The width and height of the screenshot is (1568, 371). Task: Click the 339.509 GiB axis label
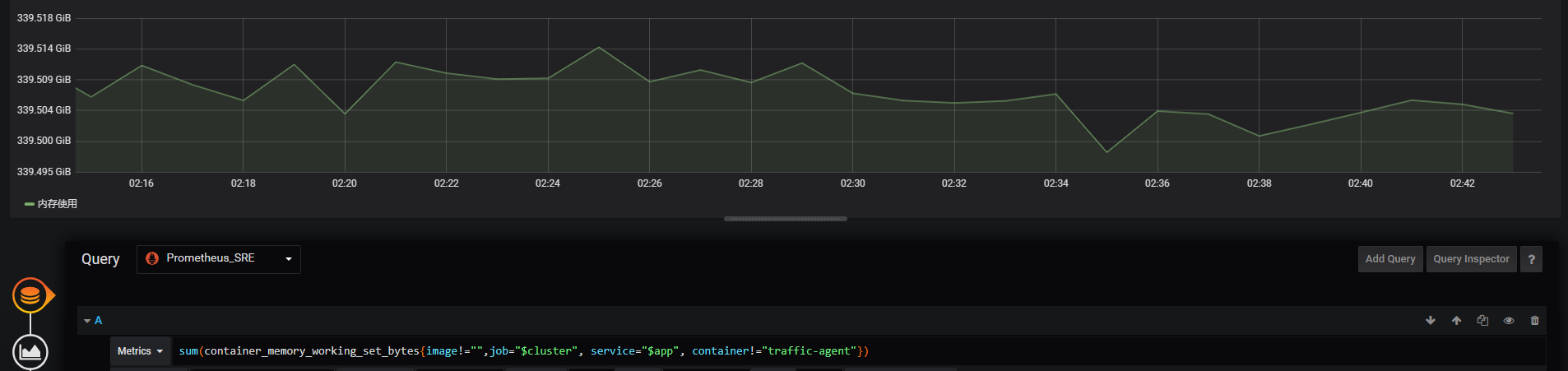[x=44, y=80]
